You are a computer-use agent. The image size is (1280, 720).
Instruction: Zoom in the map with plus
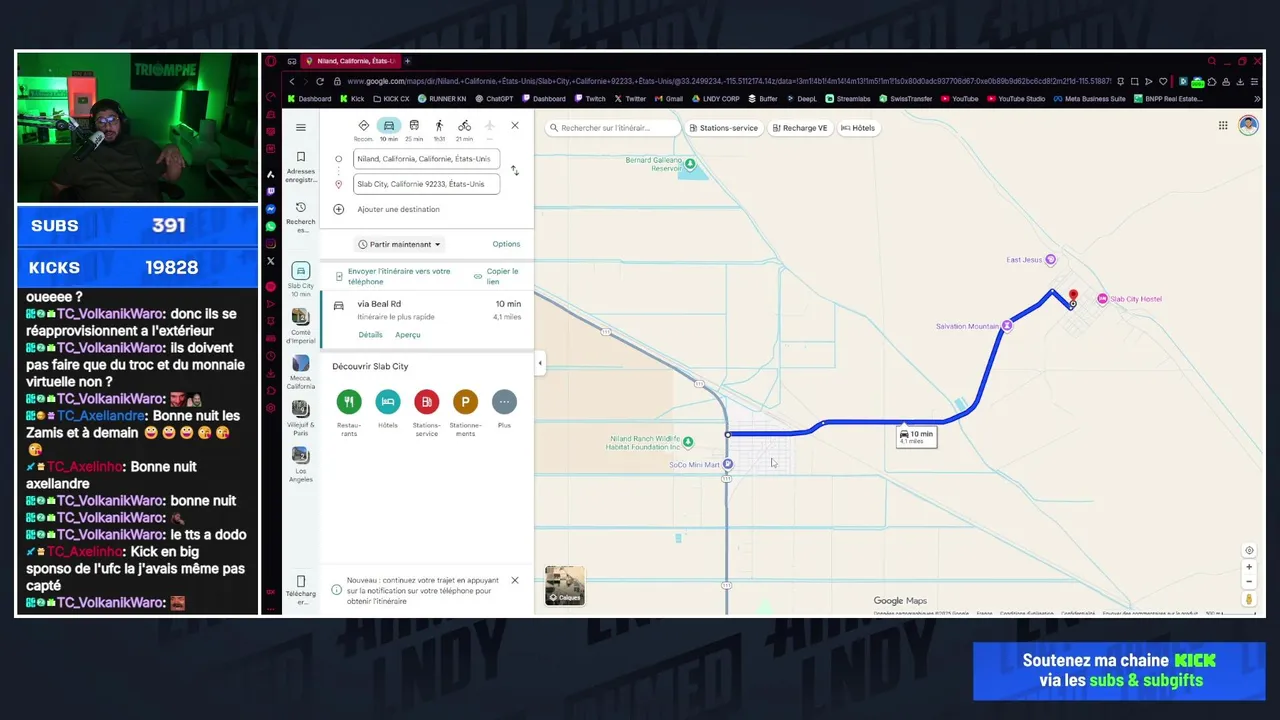pos(1249,567)
